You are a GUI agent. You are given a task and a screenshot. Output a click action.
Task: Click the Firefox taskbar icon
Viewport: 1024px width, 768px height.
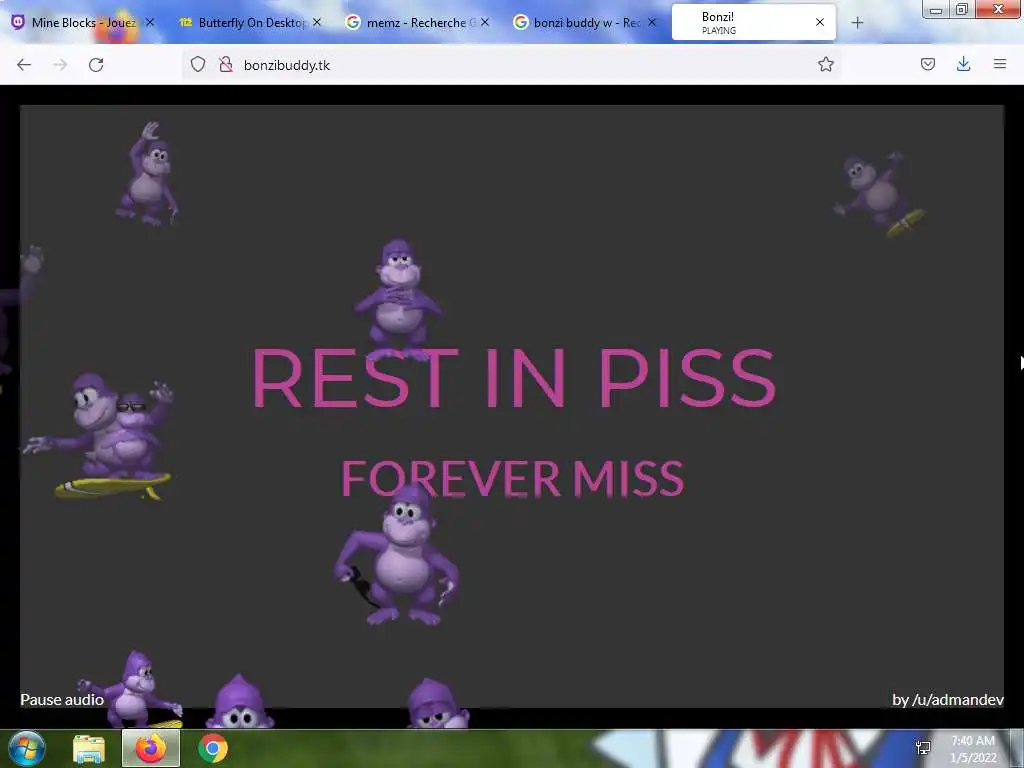[x=151, y=748]
